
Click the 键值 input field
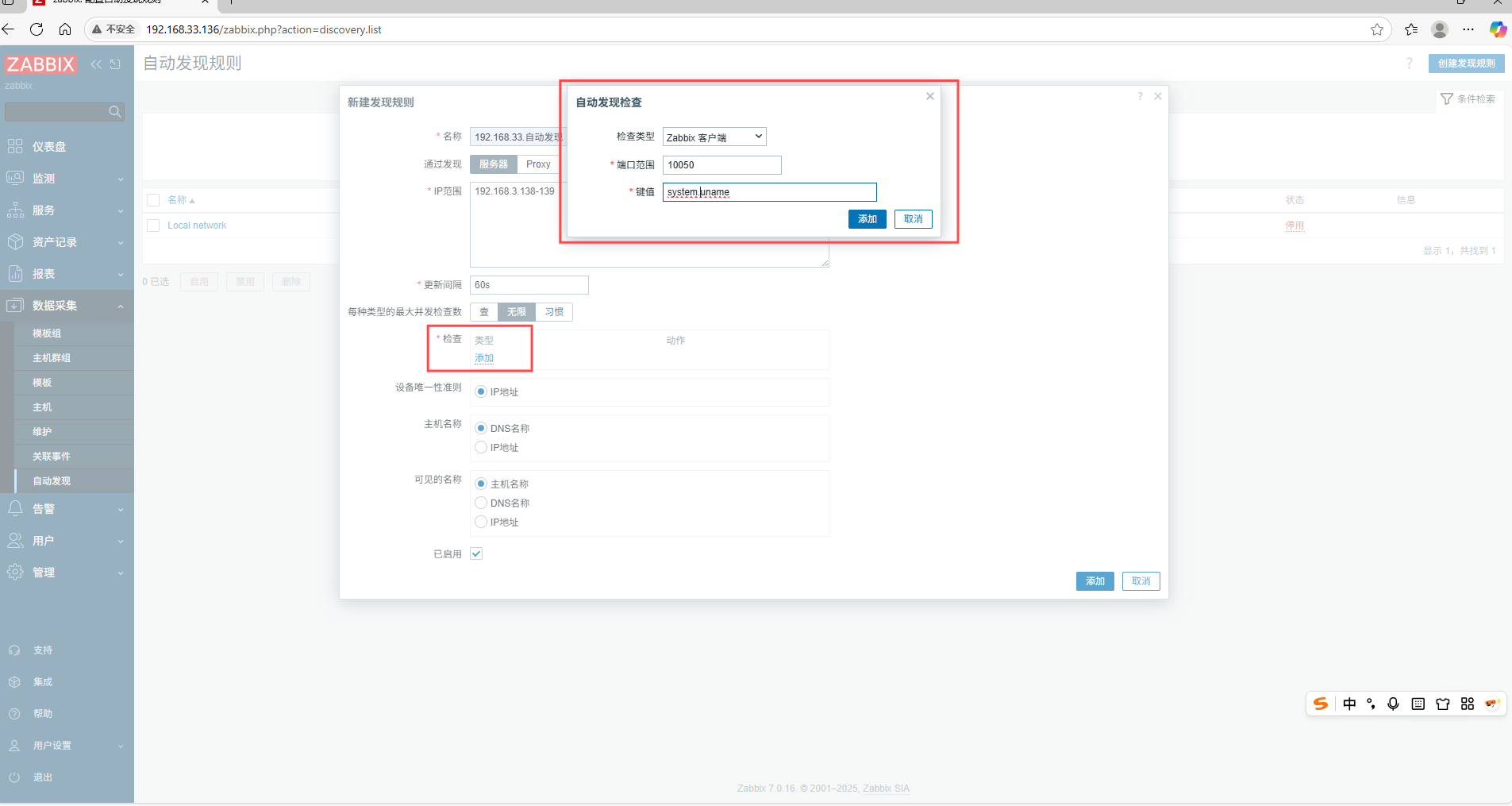[770, 192]
